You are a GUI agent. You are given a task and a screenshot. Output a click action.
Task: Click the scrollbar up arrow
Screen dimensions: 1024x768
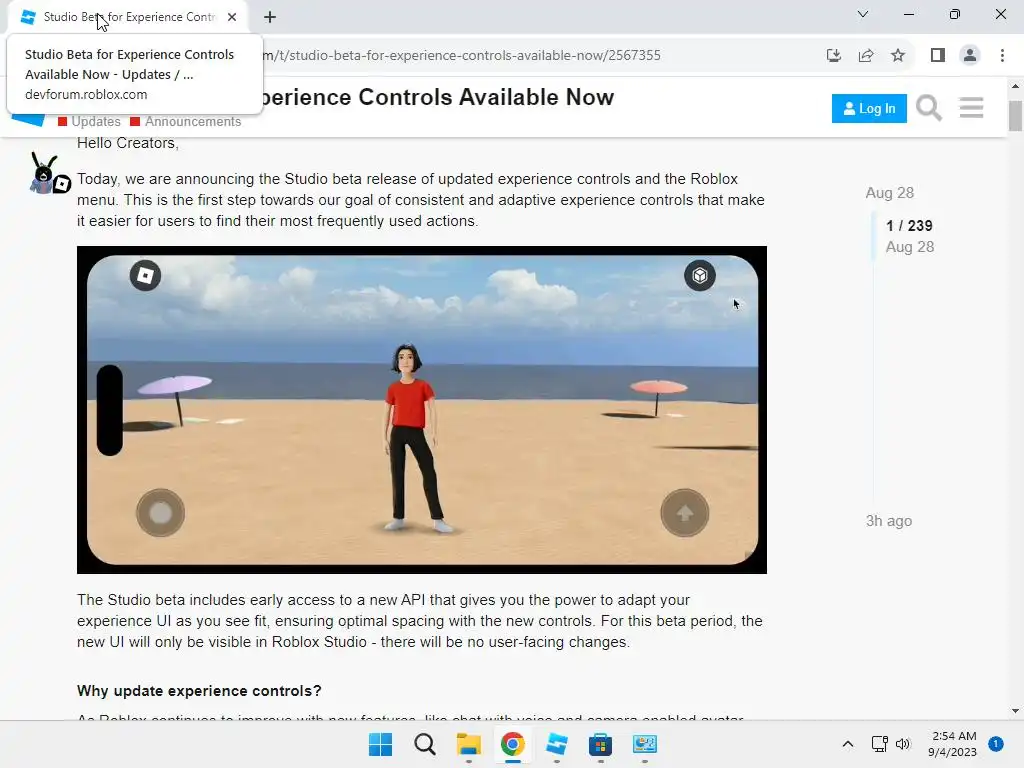tap(1015, 86)
